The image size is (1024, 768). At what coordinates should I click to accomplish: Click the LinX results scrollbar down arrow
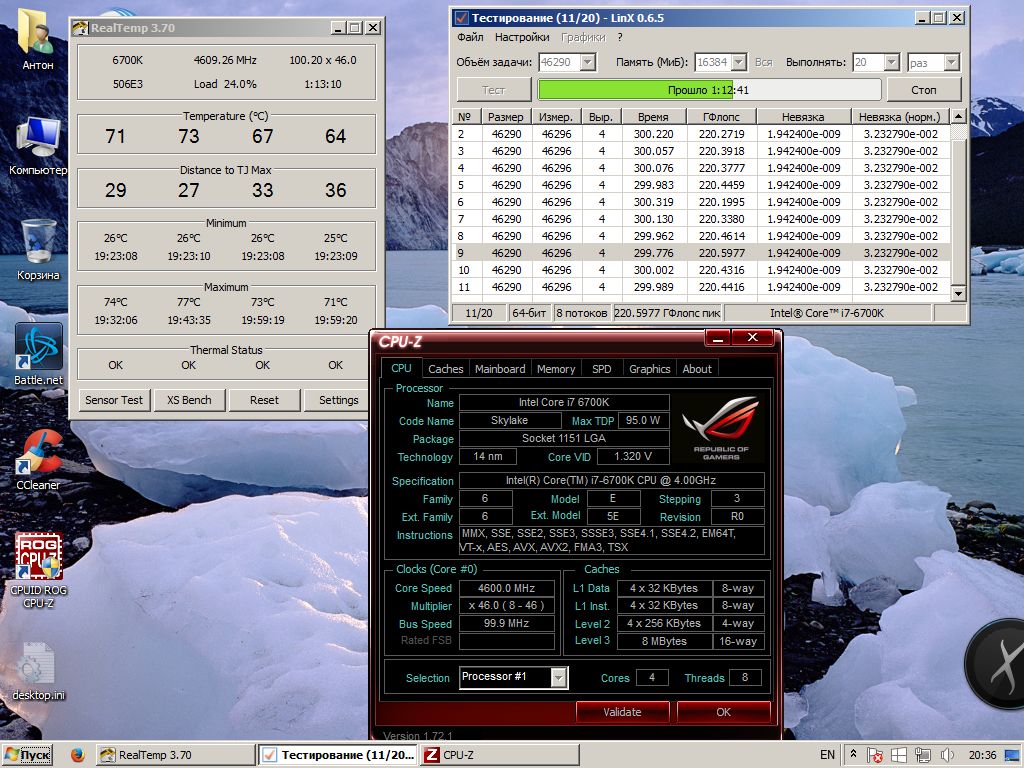958,294
